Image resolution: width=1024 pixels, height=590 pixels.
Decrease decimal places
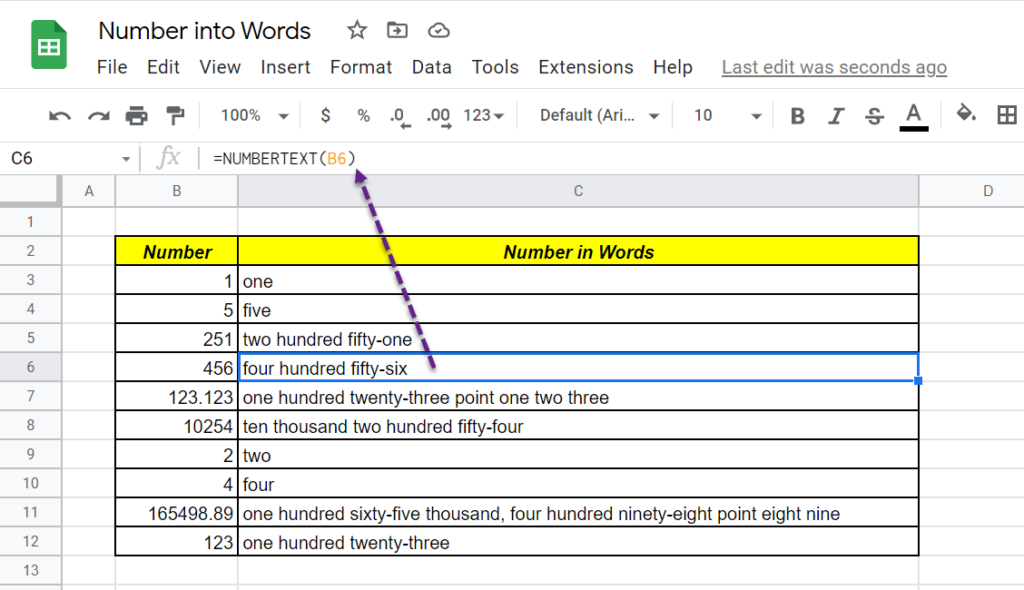pyautogui.click(x=399, y=115)
